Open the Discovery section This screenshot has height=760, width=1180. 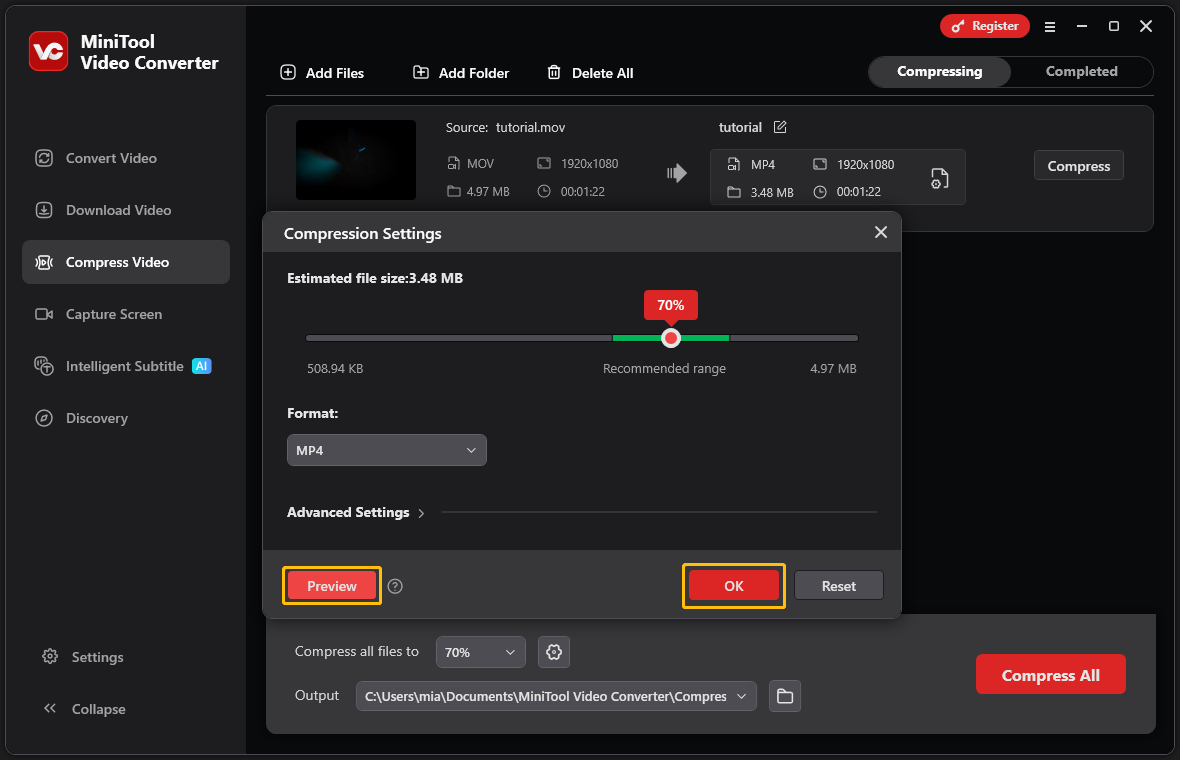click(97, 418)
